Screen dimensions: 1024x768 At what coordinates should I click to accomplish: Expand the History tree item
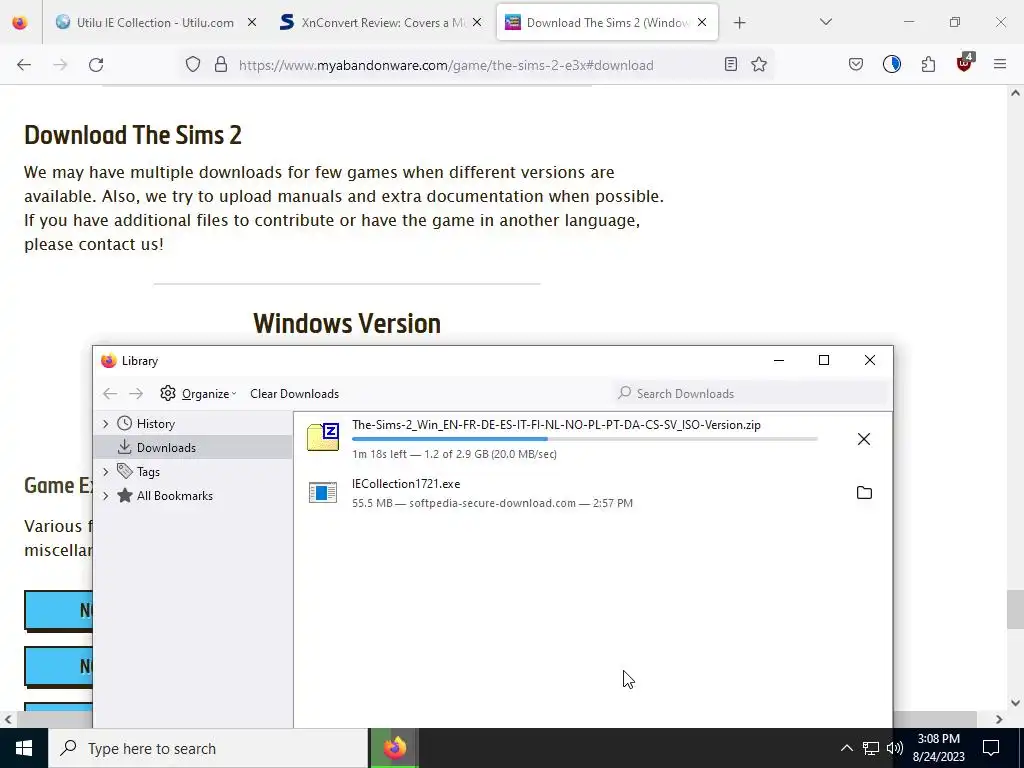(106, 424)
